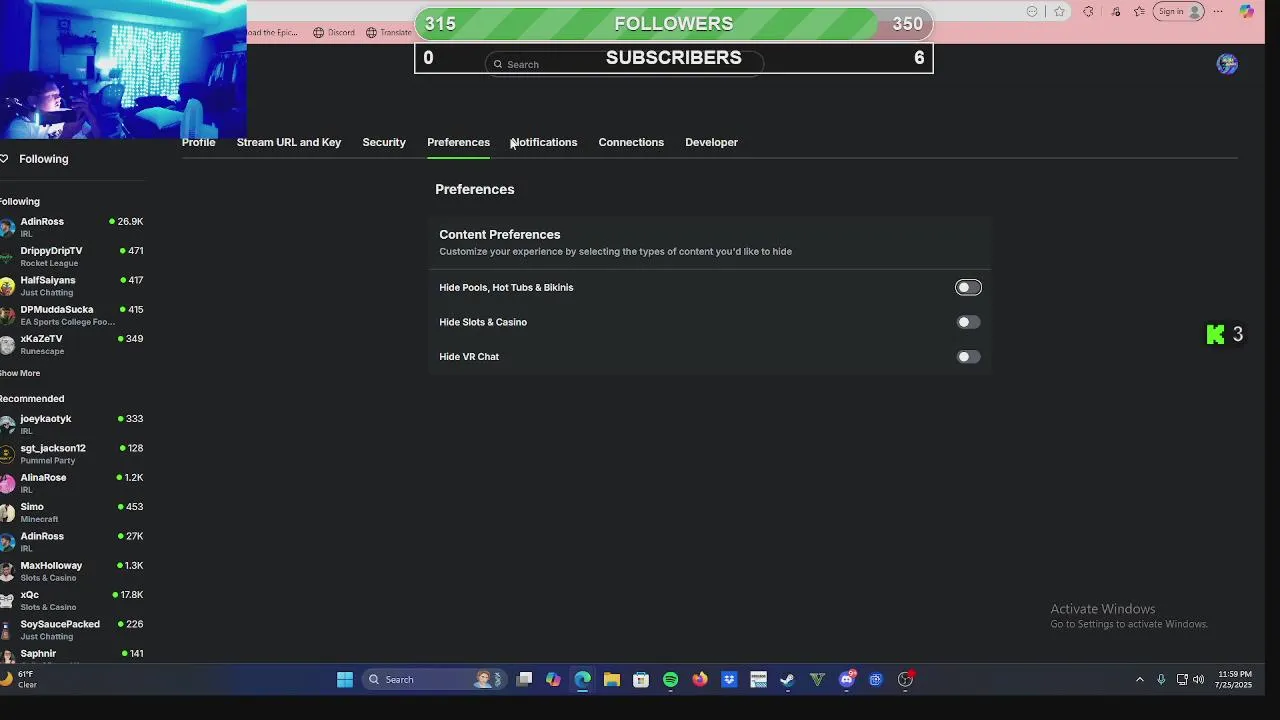Image resolution: width=1280 pixels, height=720 pixels.
Task: Open the Security tab
Action: 384,142
